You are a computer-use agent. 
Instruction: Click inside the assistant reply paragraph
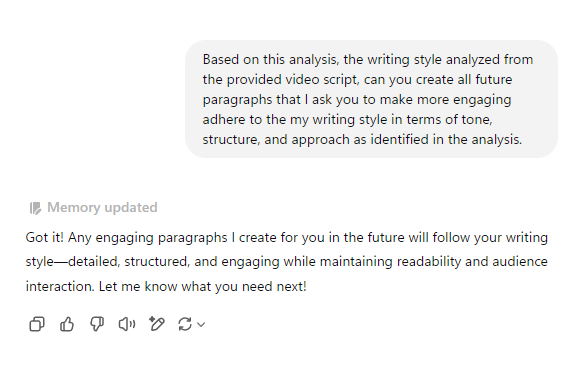pyautogui.click(x=287, y=262)
